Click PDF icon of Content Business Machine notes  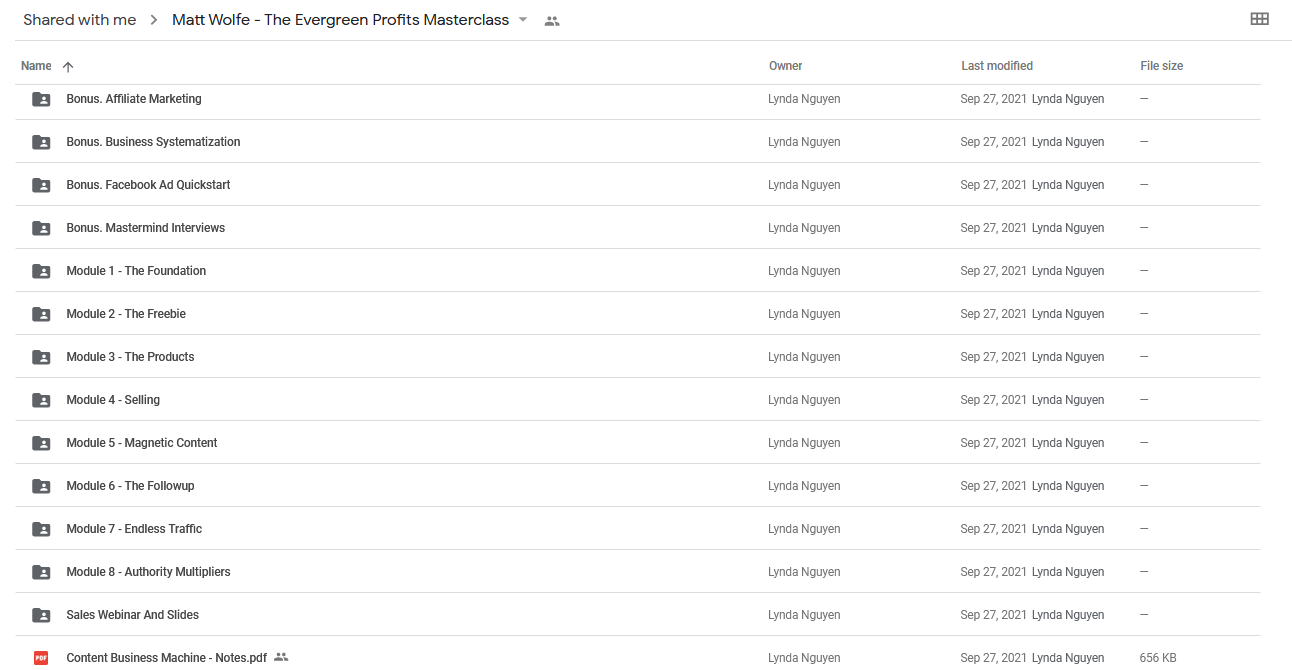(x=41, y=658)
